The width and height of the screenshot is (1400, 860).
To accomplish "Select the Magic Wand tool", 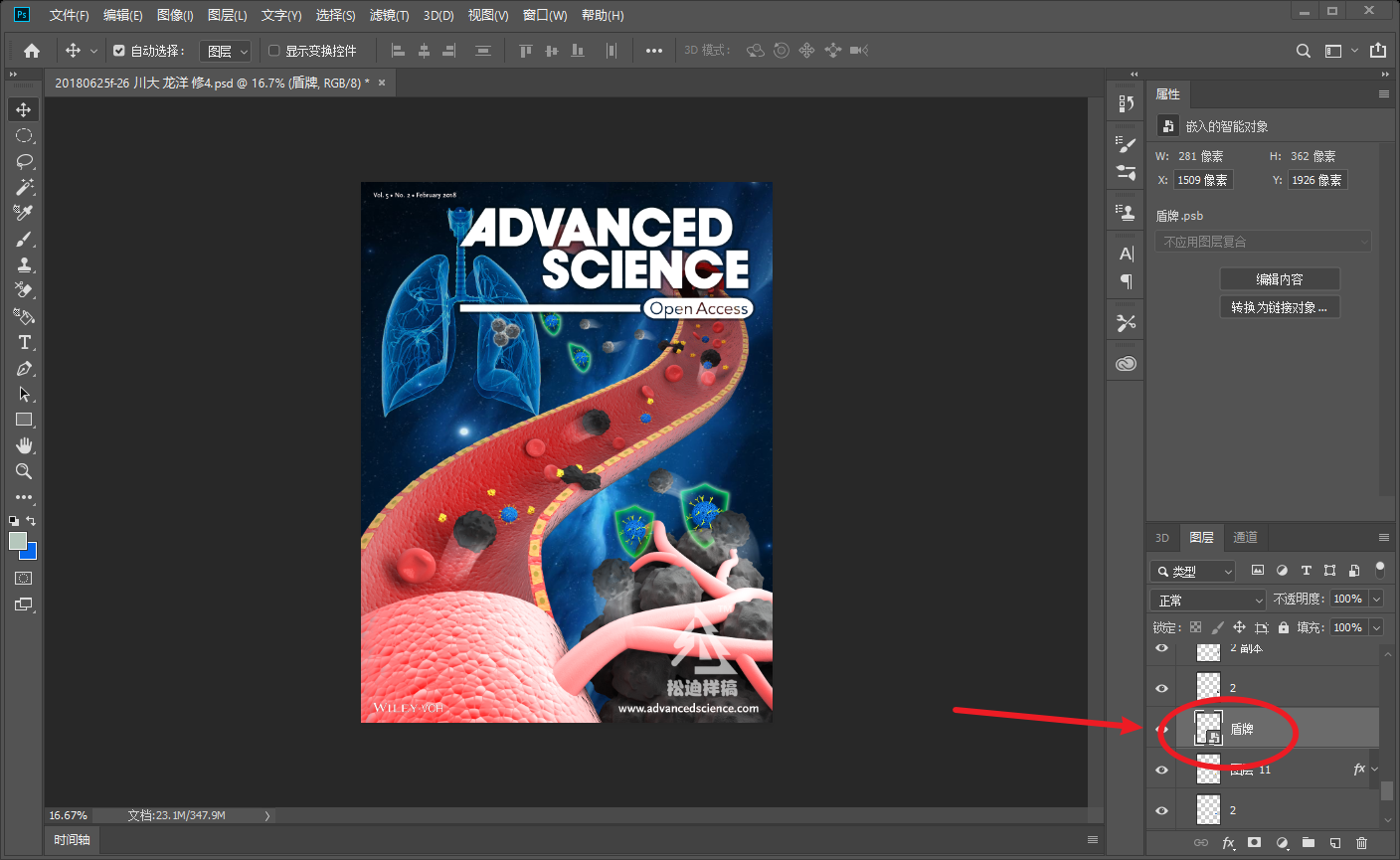I will (24, 187).
